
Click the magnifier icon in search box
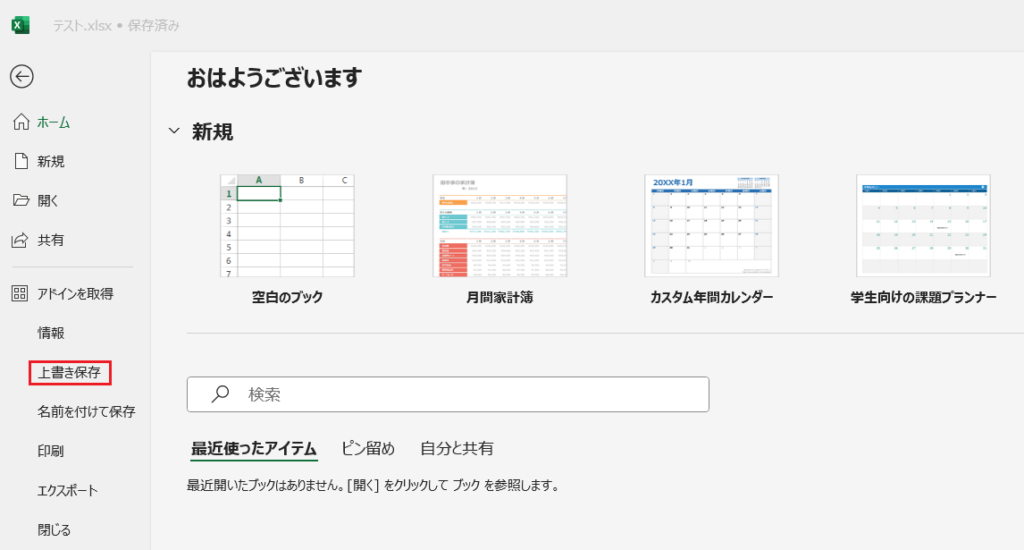[220, 394]
